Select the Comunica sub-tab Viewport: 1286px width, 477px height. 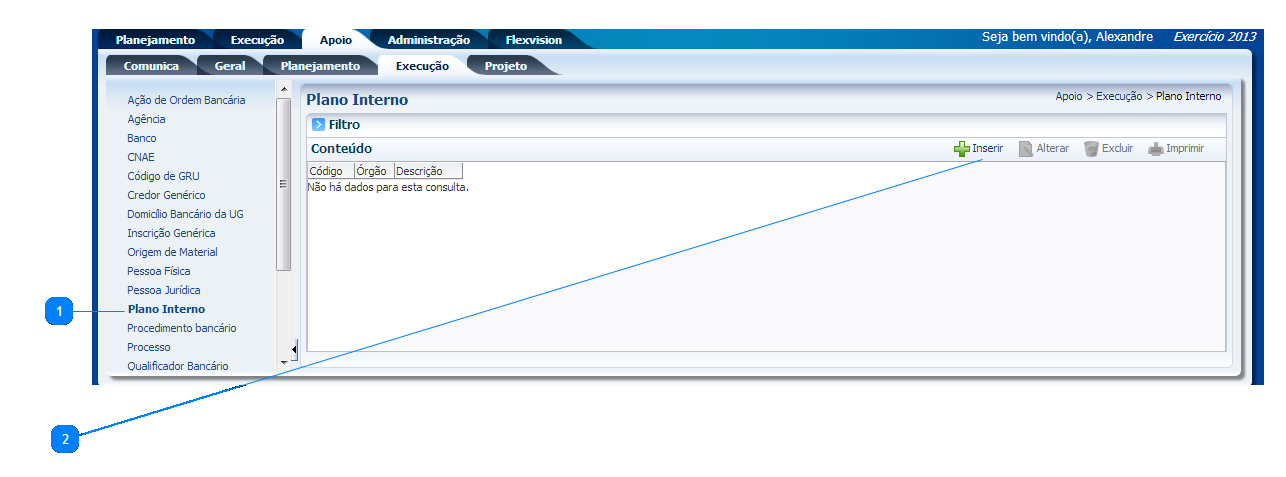[x=151, y=66]
